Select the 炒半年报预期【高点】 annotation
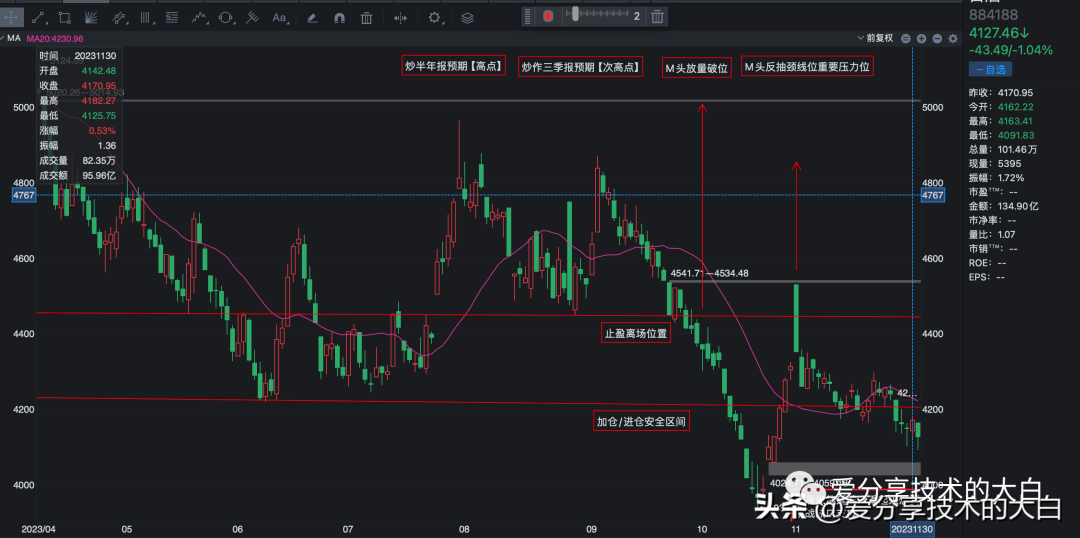 click(x=453, y=66)
